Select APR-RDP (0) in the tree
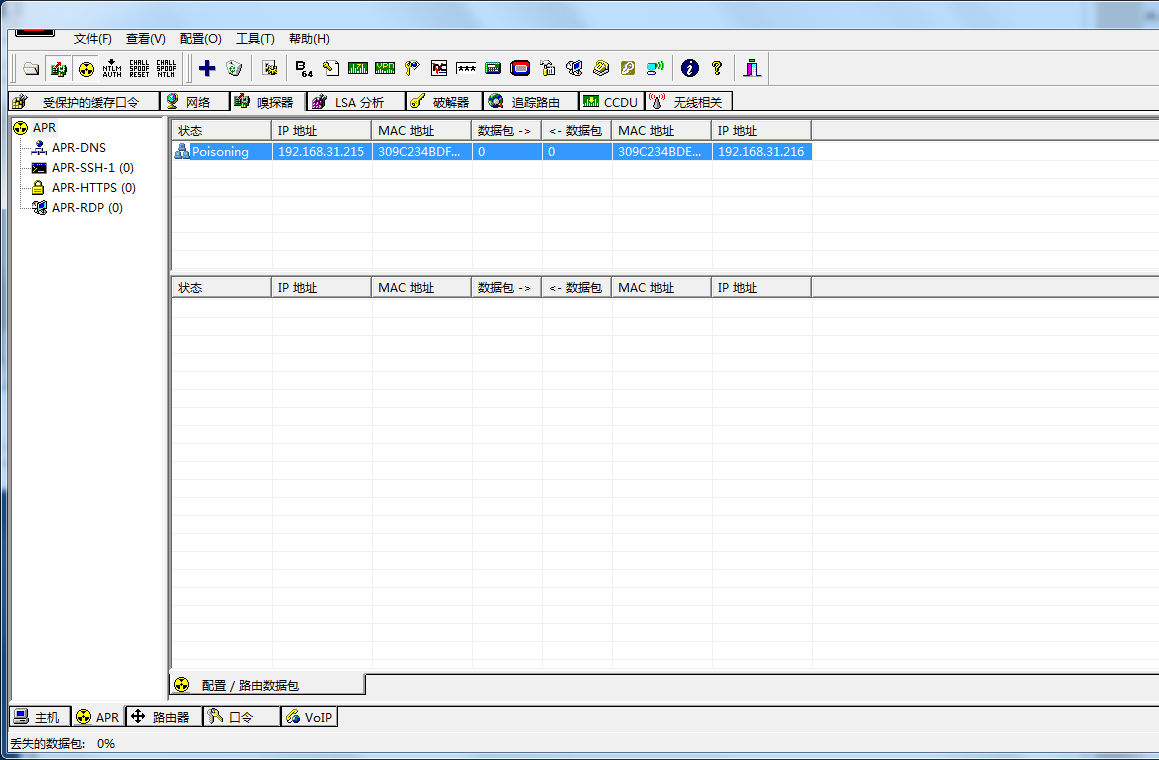The width and height of the screenshot is (1159, 760). coord(87,208)
